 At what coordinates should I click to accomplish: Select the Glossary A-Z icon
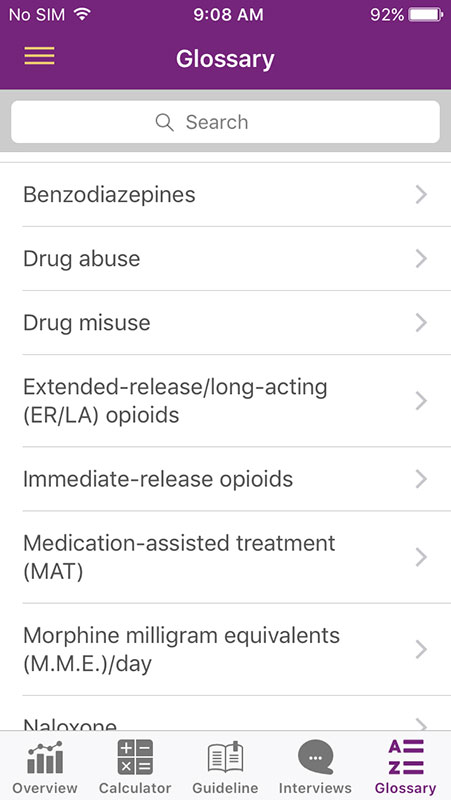point(406,757)
